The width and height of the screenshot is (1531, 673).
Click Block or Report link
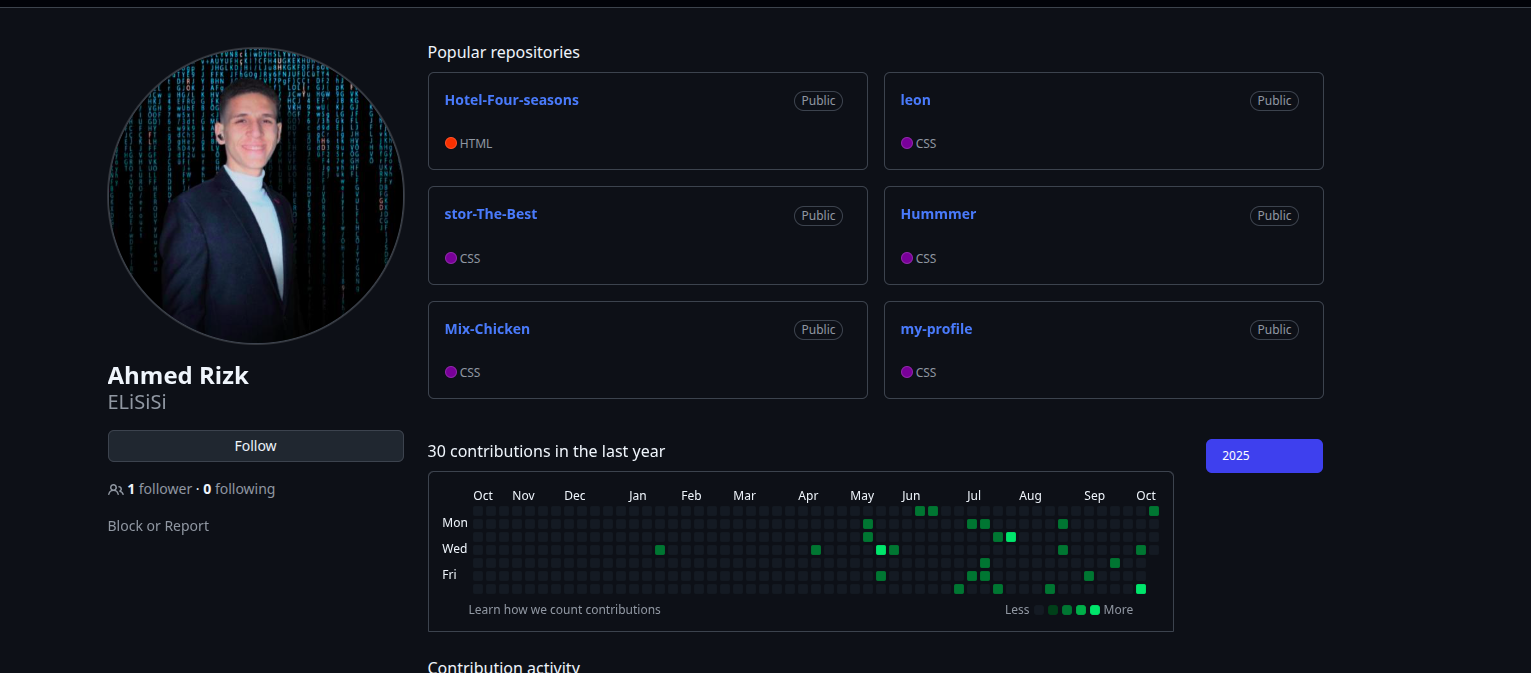click(x=158, y=526)
